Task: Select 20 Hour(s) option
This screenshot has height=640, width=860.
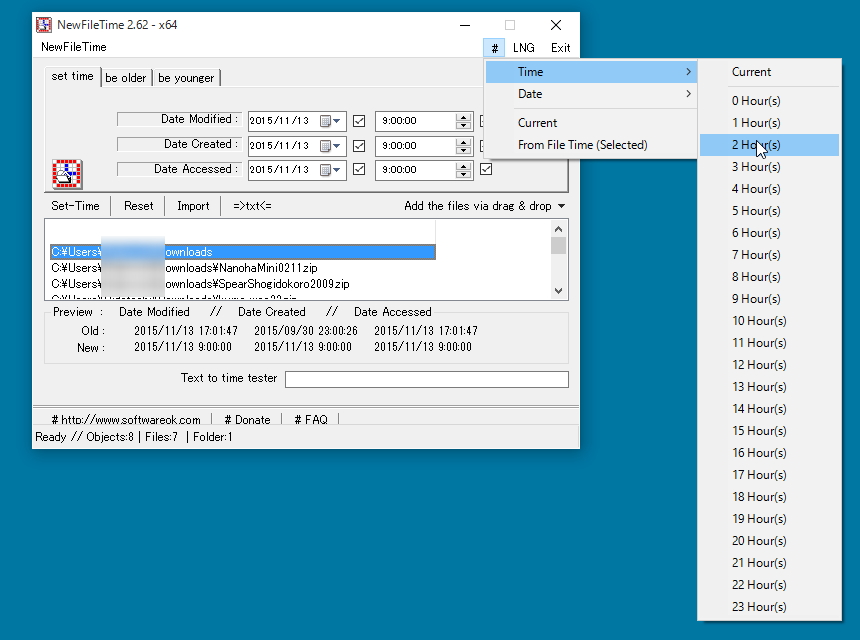Action: pyautogui.click(x=769, y=541)
